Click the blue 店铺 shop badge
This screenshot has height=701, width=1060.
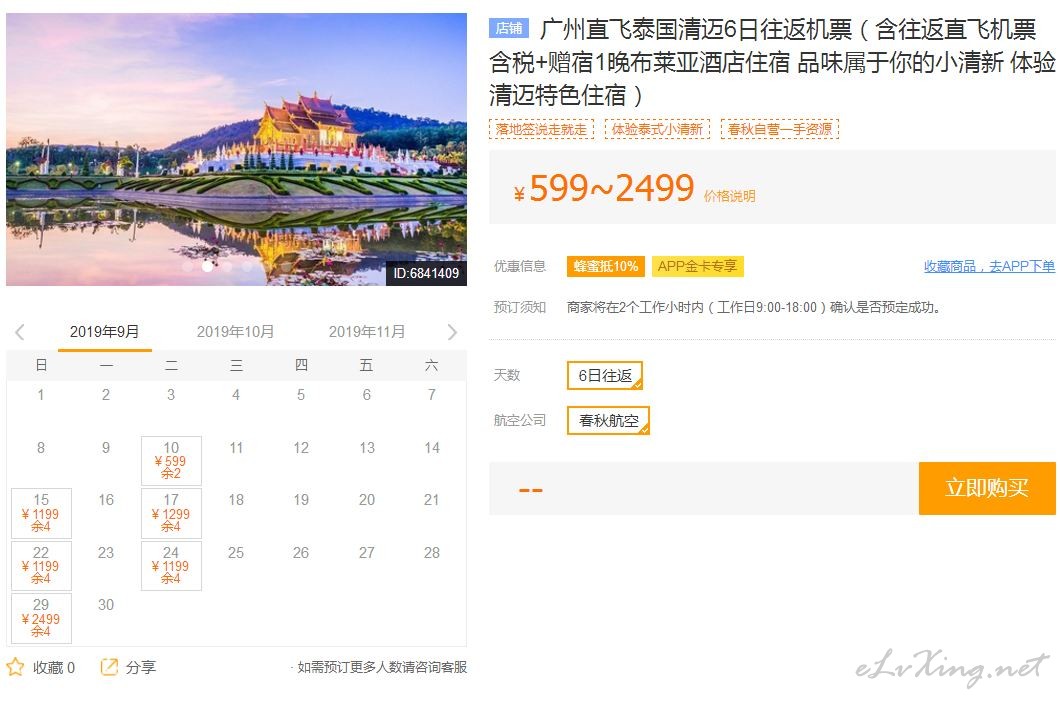pyautogui.click(x=508, y=28)
